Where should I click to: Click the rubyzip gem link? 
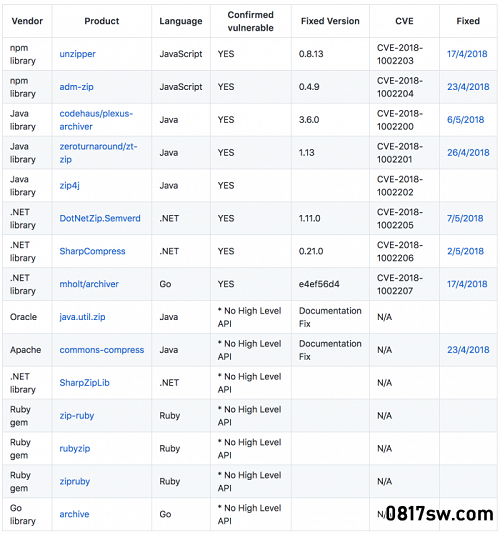tap(75, 448)
